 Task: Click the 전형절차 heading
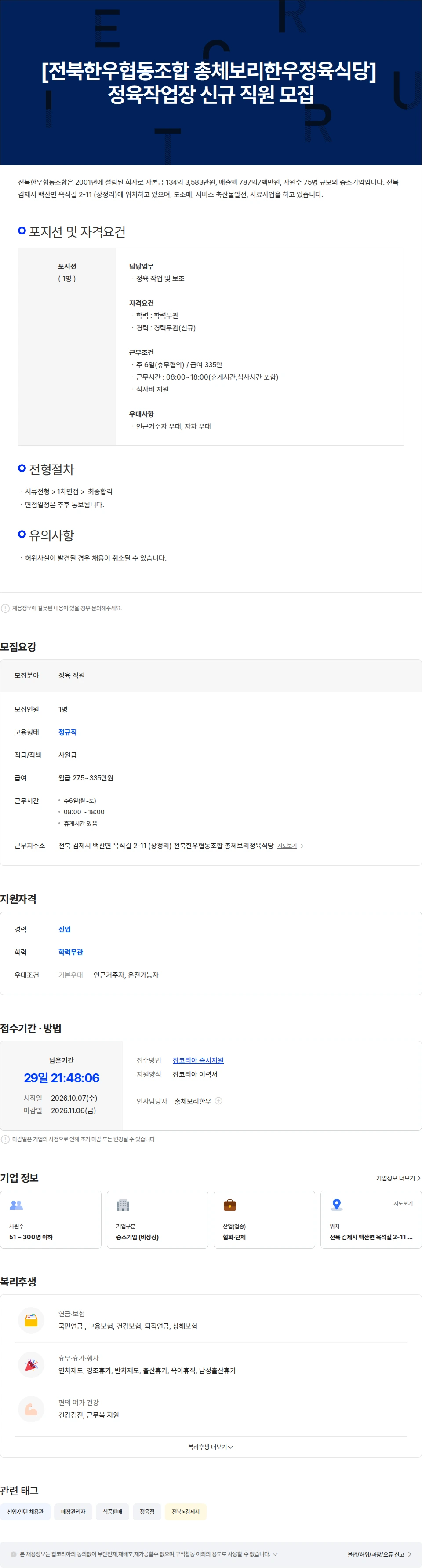[52, 469]
